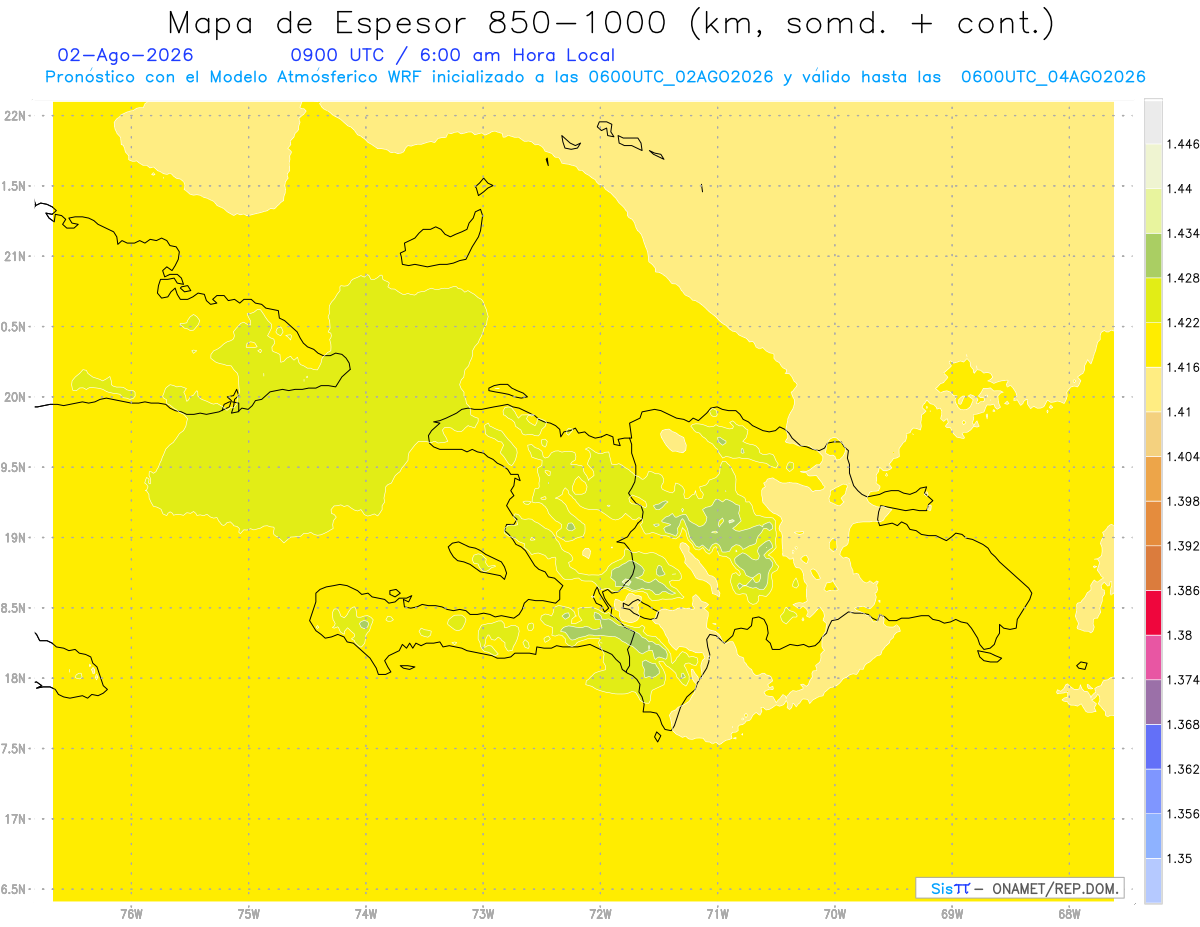
Task: Click the red 1.38–1.386 legend swatch
Action: [1153, 612]
